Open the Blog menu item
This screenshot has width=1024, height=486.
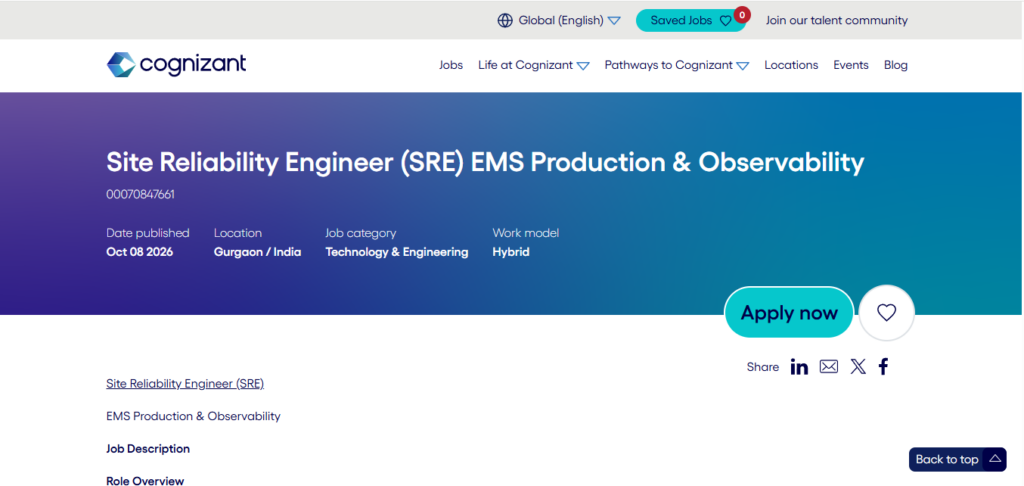point(895,65)
